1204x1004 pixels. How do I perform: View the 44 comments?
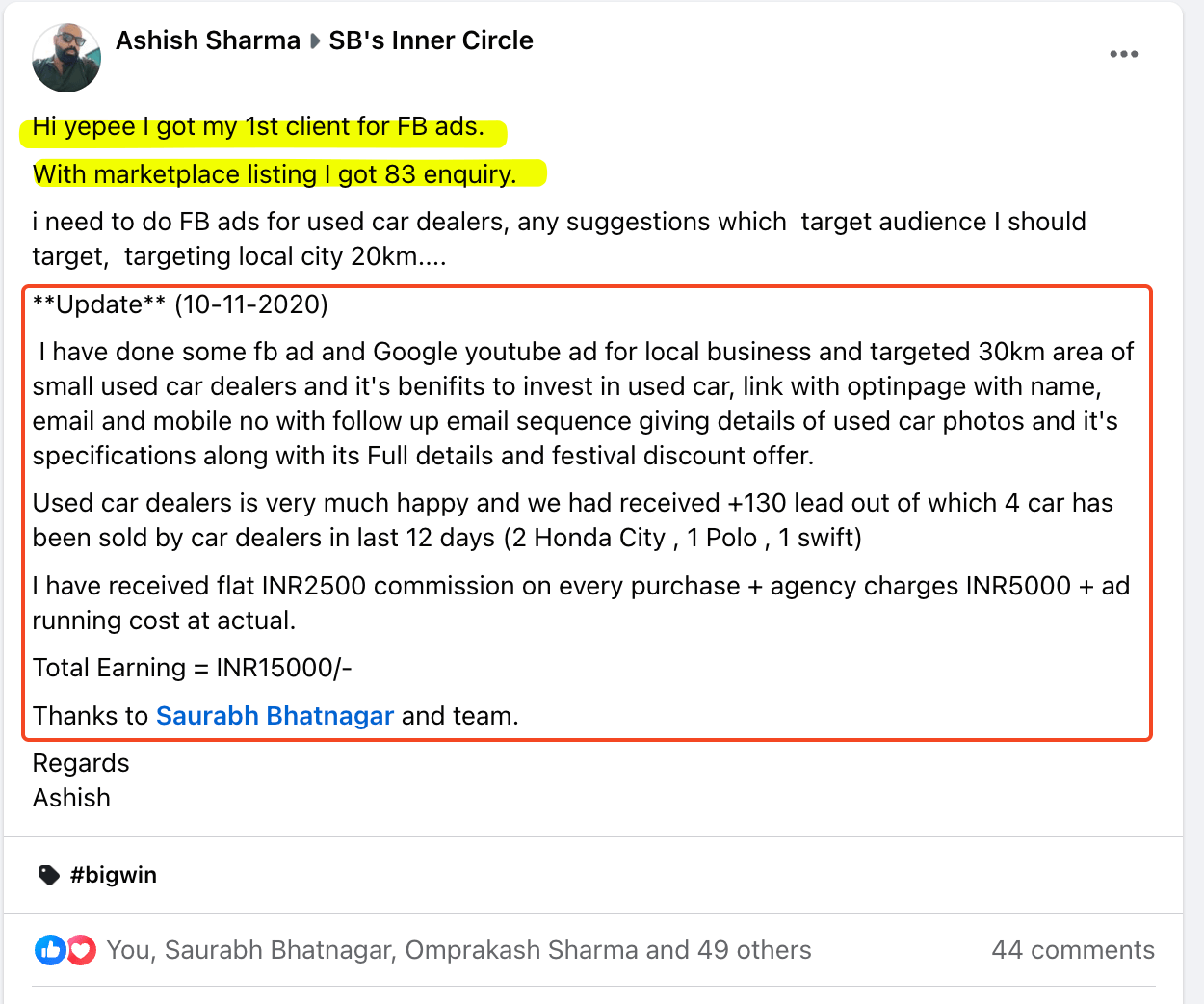click(x=1072, y=950)
